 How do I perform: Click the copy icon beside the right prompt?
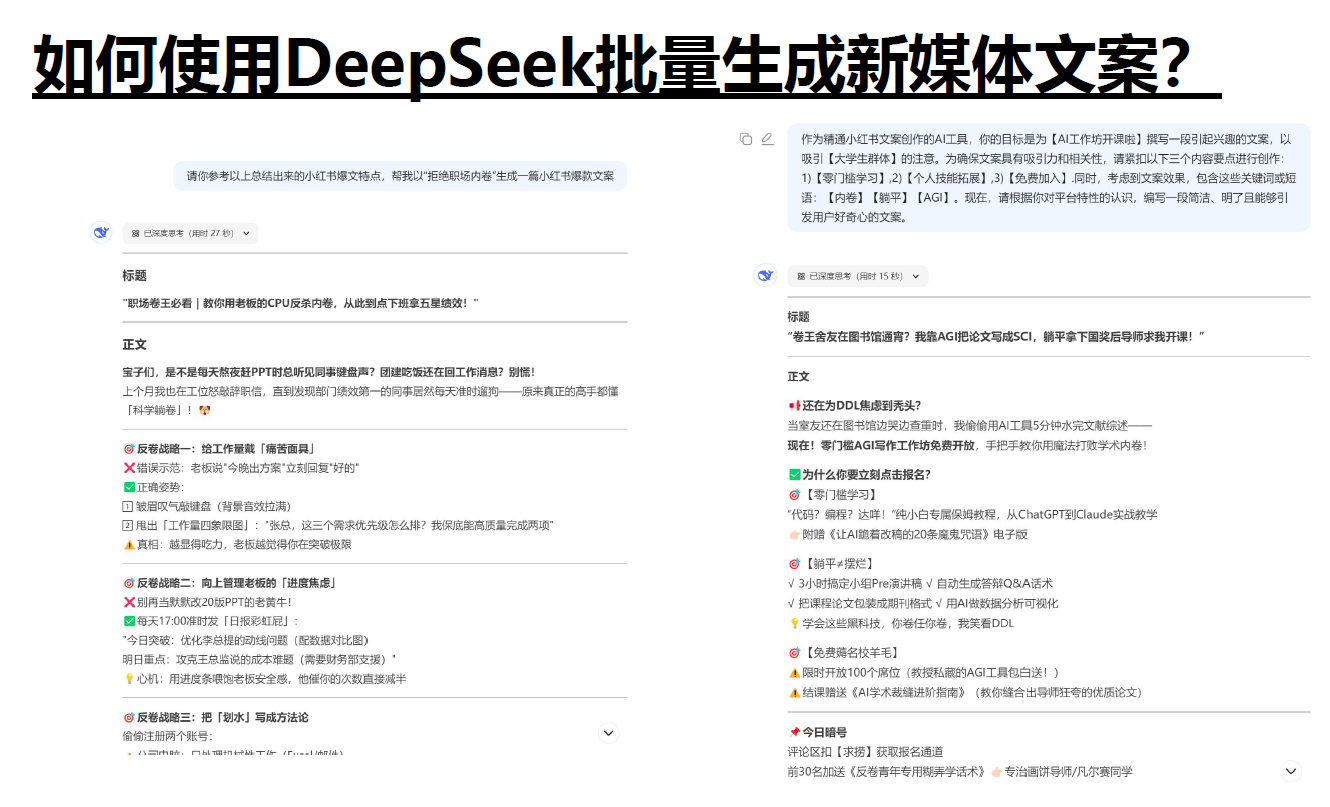[746, 139]
